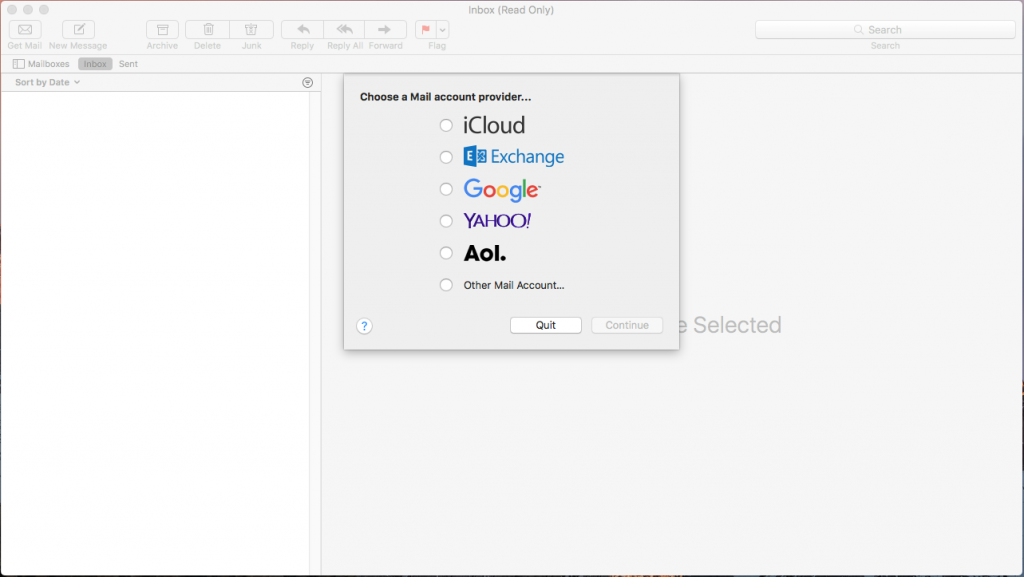The image size is (1024, 577).
Task: Click the Google logo
Action: (x=502, y=190)
